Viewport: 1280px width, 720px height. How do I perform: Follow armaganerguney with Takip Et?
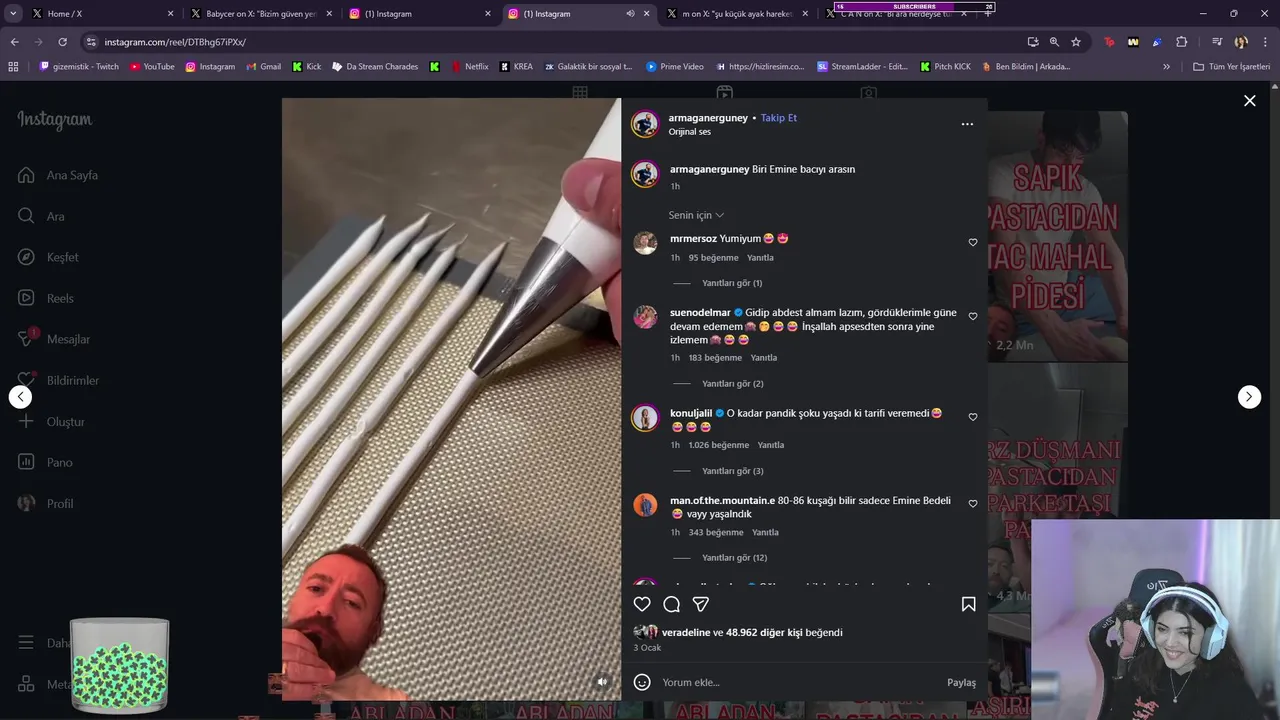pyautogui.click(x=778, y=118)
